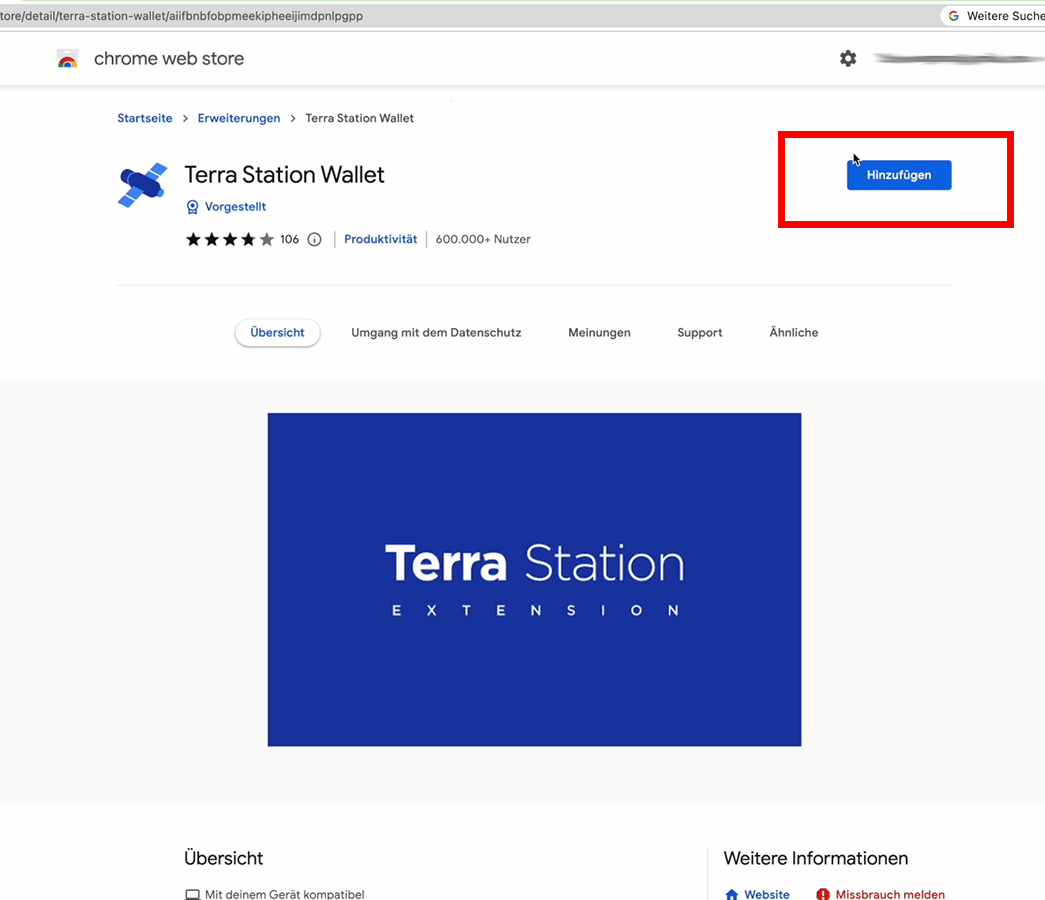Click the Terra Station Wallet breadcrumb text
Image resolution: width=1045 pixels, height=900 pixels.
pos(359,118)
